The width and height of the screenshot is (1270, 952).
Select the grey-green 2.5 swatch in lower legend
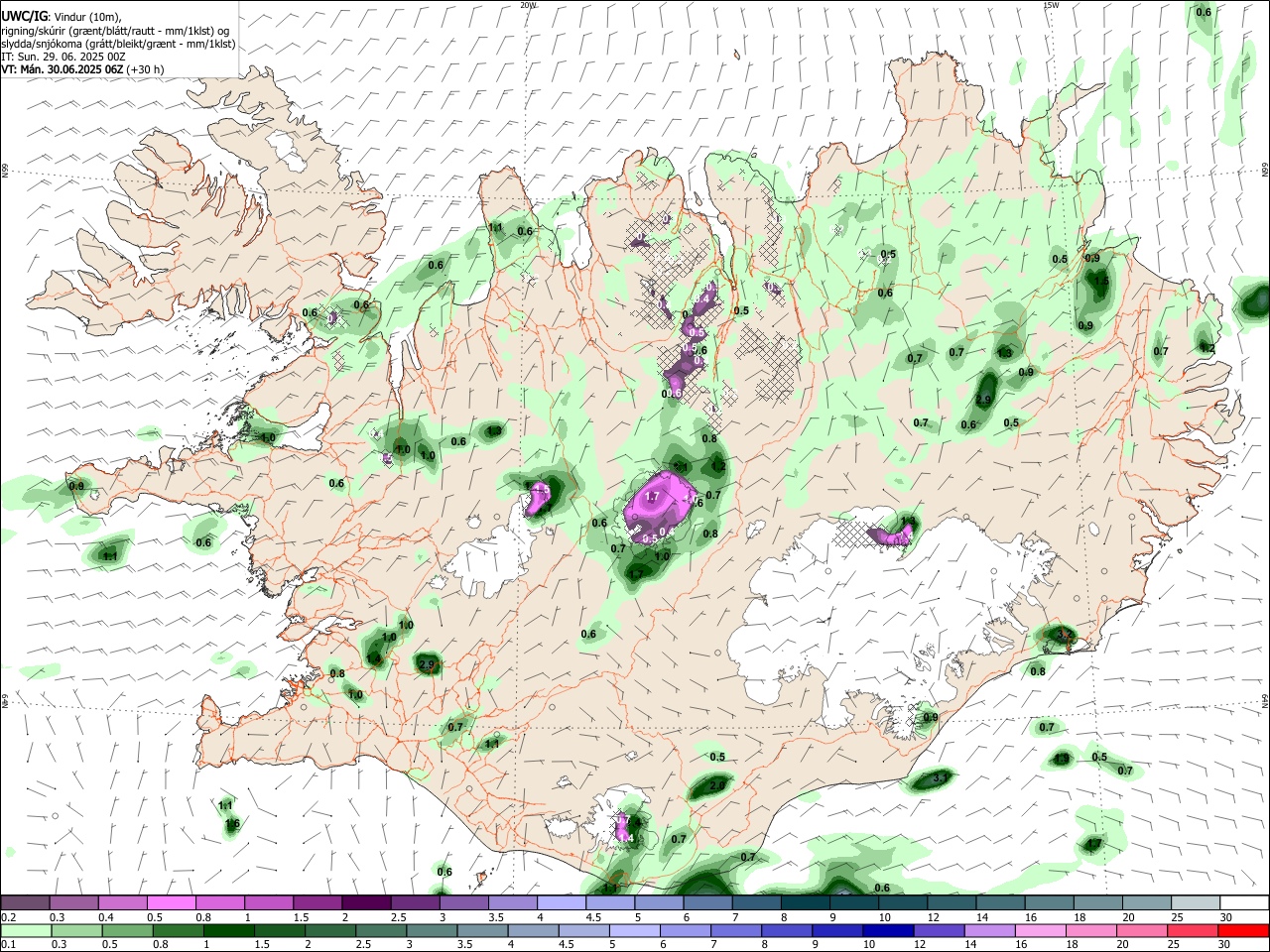click(x=381, y=930)
